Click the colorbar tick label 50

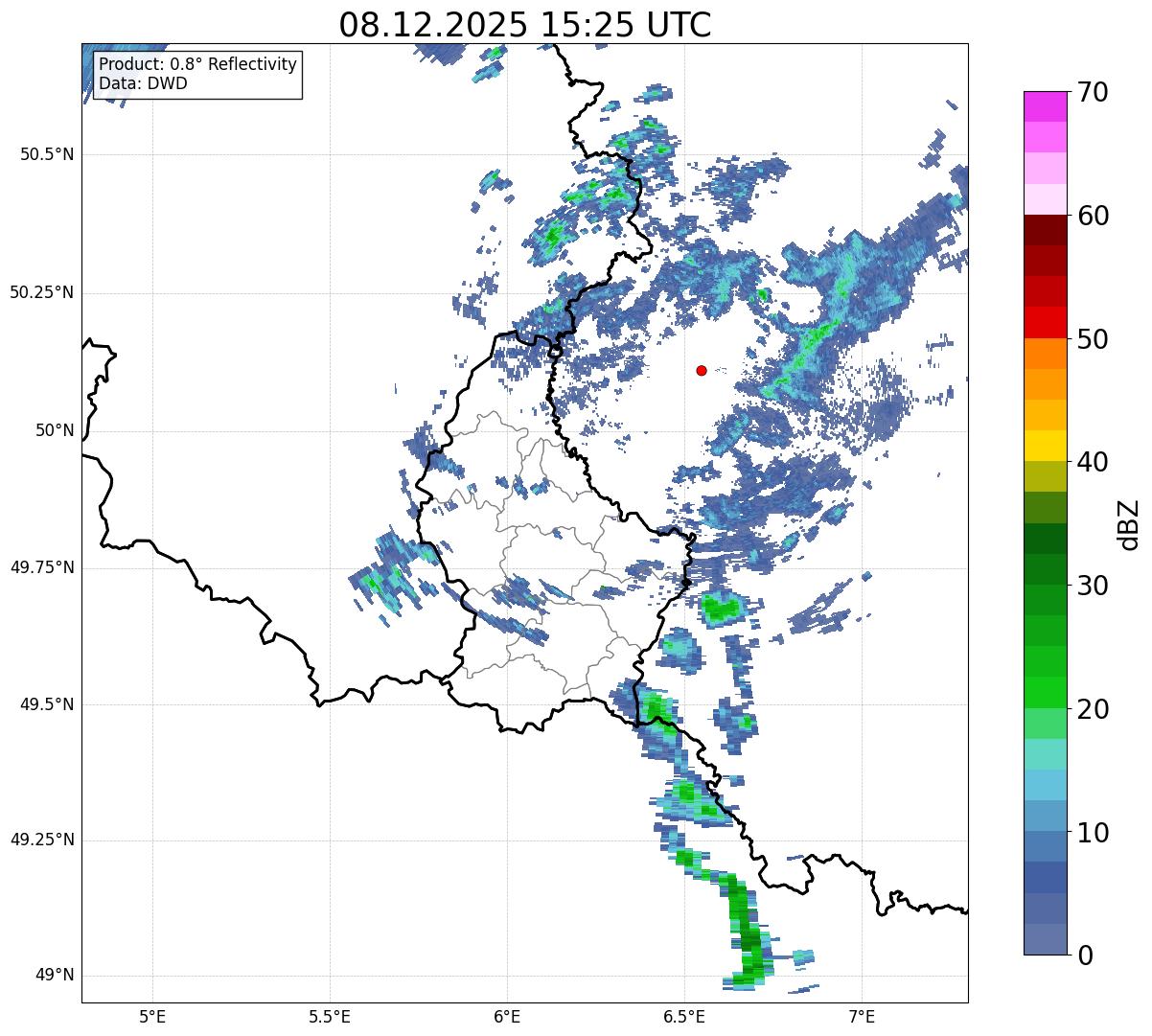1094,339
